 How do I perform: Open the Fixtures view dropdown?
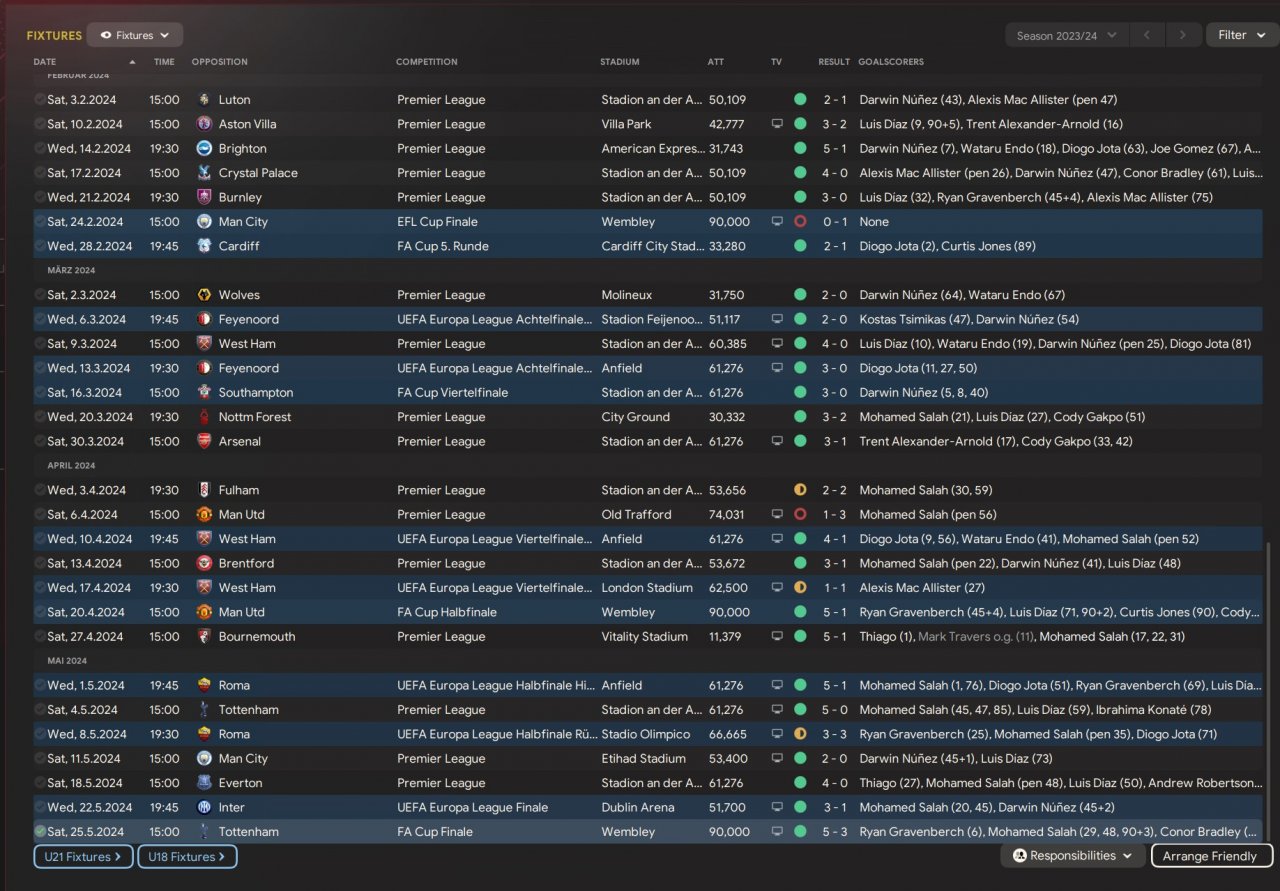[x=135, y=35]
